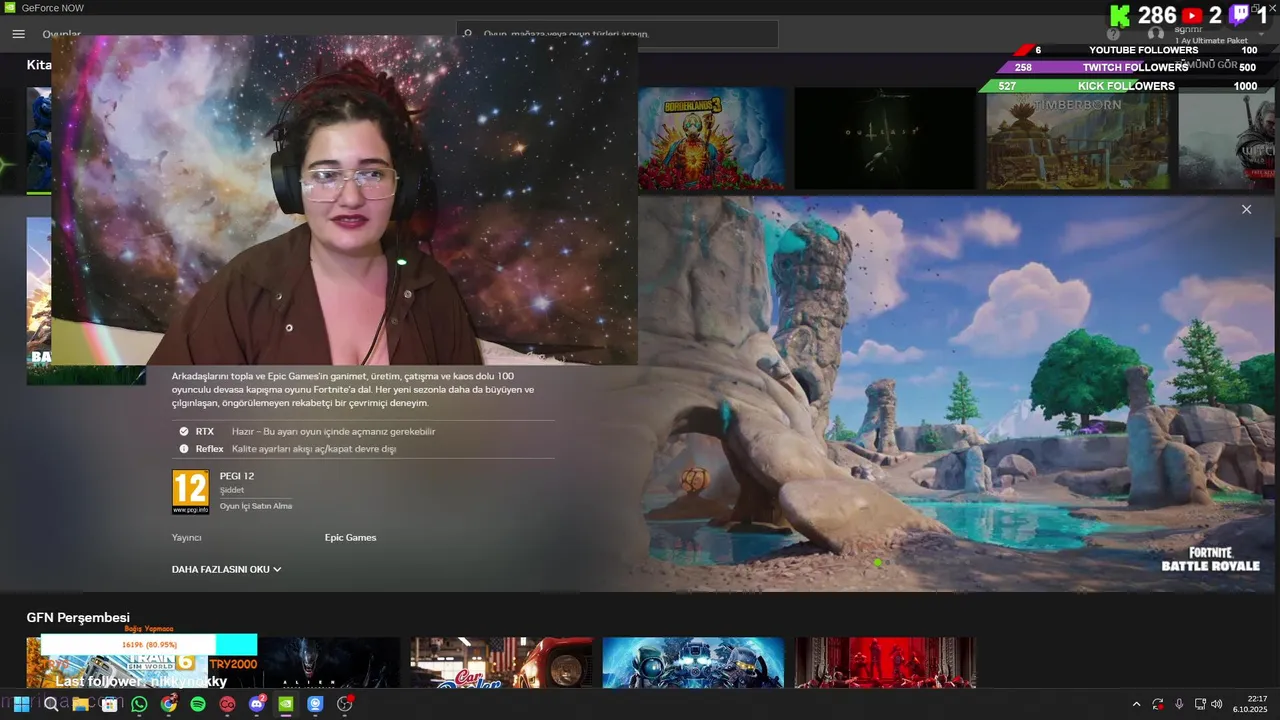The height and width of the screenshot is (720, 1280).
Task: Open File Explorer from the taskbar
Action: pos(80,704)
